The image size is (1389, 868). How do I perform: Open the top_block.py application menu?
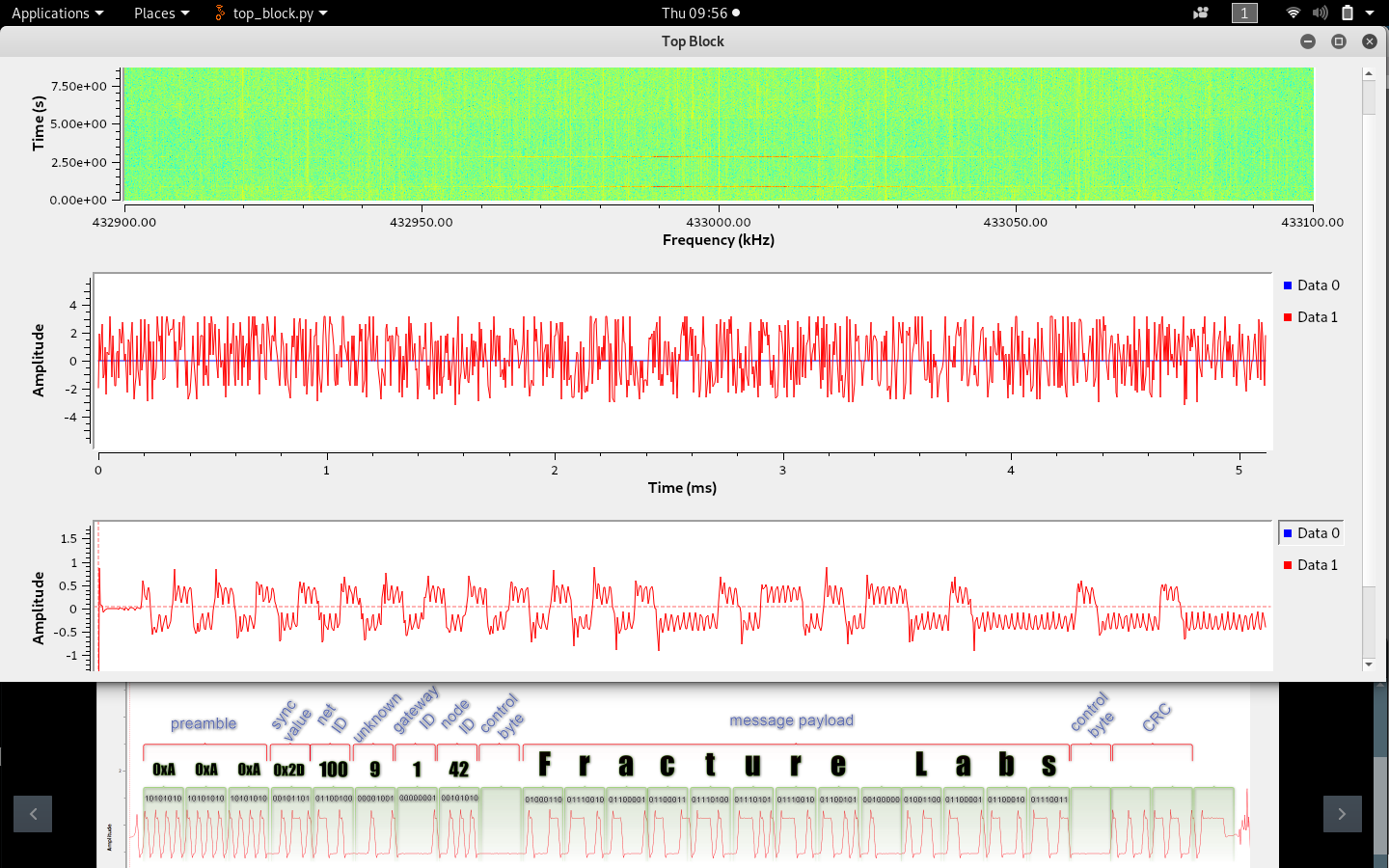point(270,13)
